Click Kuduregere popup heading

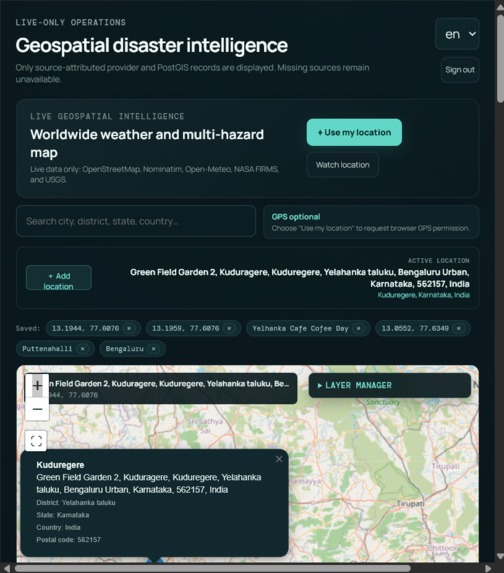[60, 465]
